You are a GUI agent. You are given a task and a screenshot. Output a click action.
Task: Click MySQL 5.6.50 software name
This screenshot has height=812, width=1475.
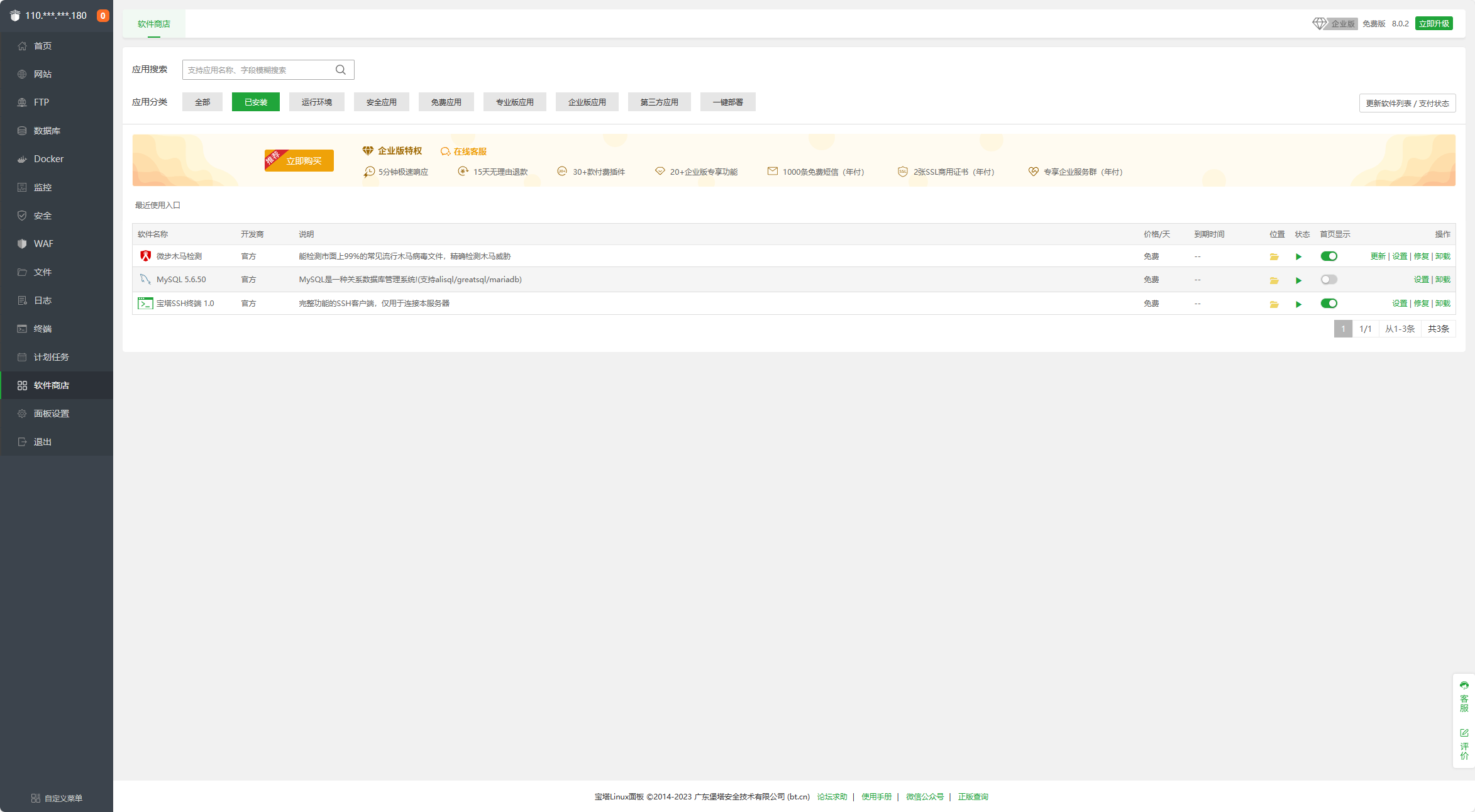click(x=181, y=280)
